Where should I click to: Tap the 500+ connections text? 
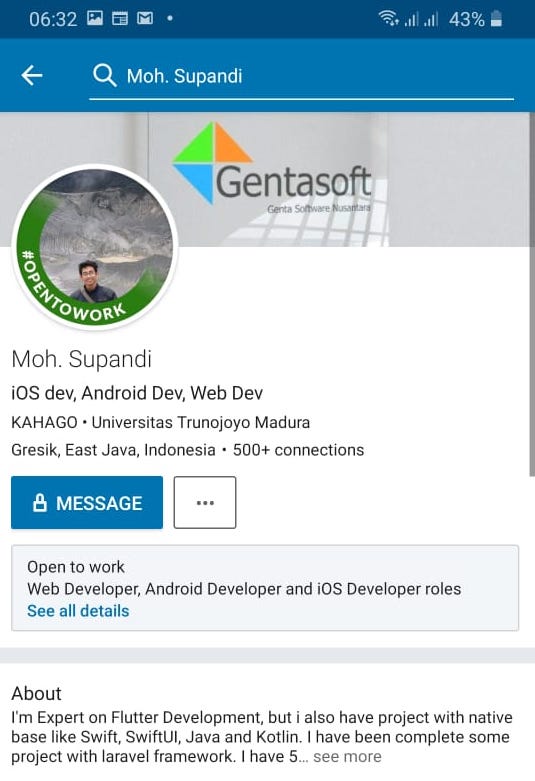coord(298,450)
